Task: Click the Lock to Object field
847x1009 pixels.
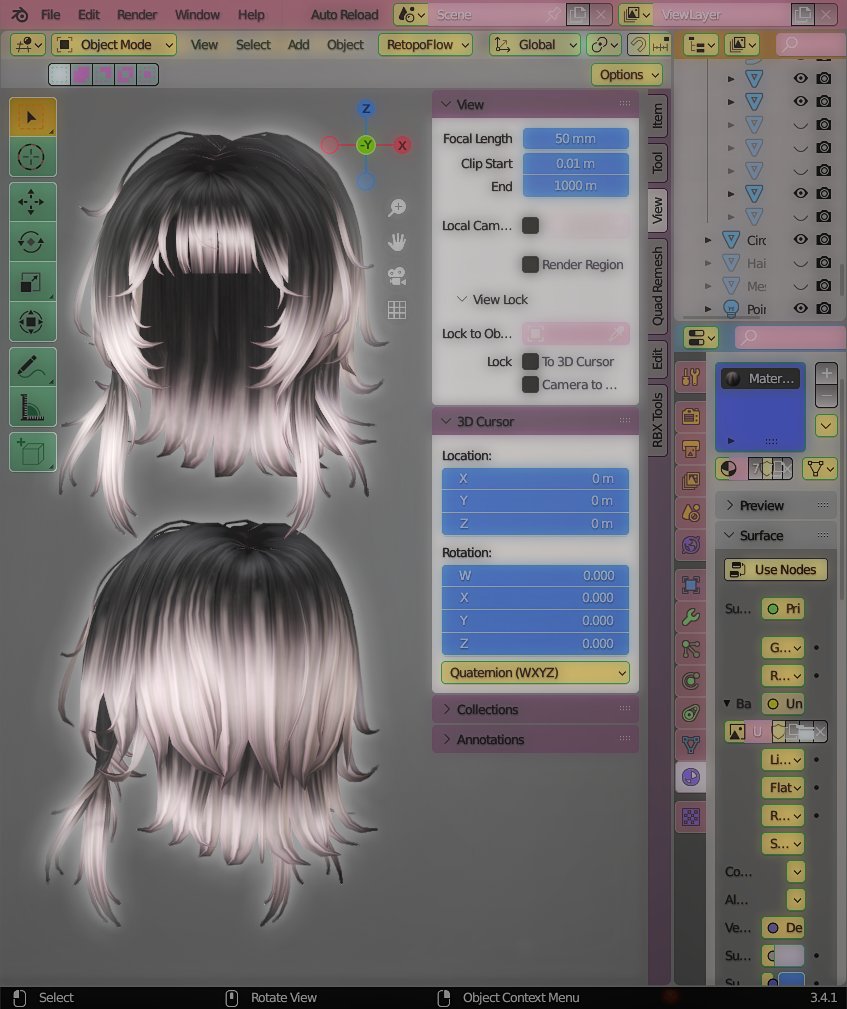Action: tap(575, 334)
